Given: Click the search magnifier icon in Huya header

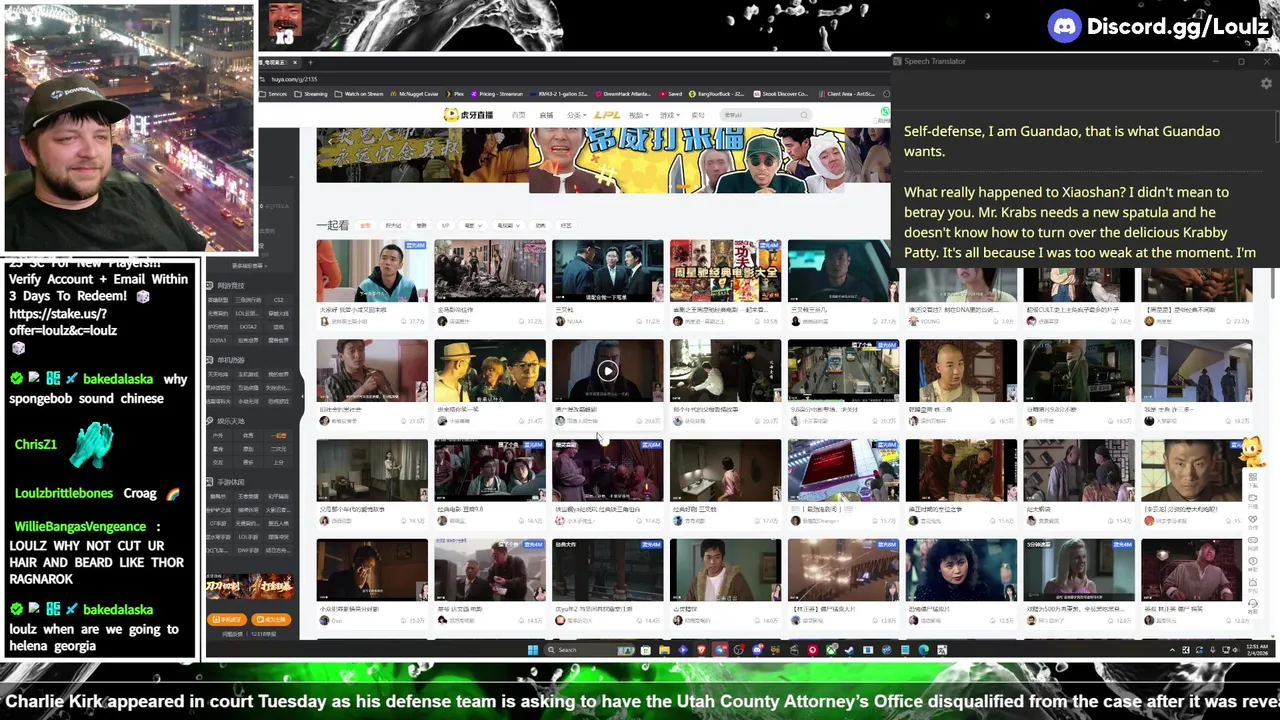Looking at the screenshot, I should pos(804,115).
